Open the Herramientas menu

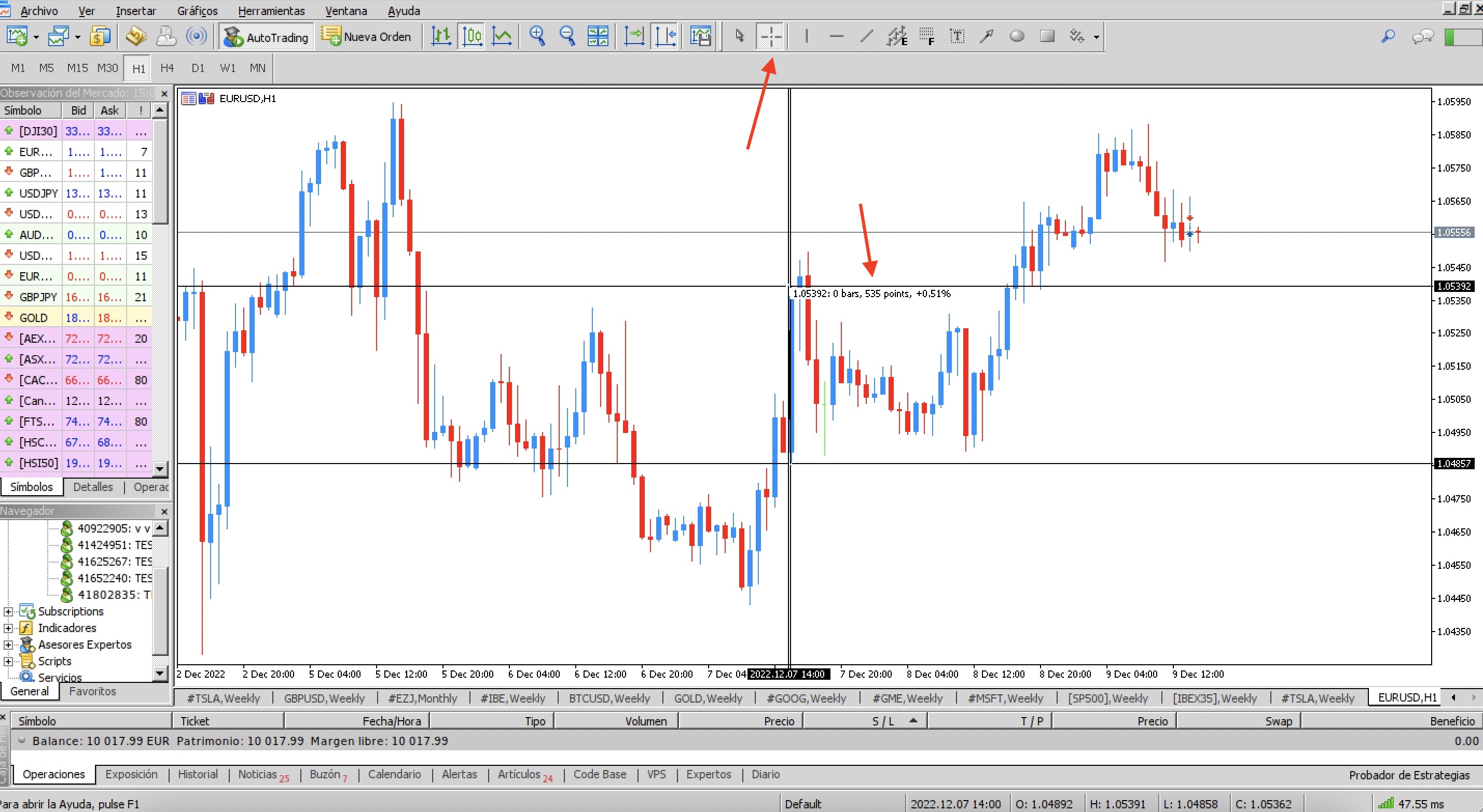272,10
